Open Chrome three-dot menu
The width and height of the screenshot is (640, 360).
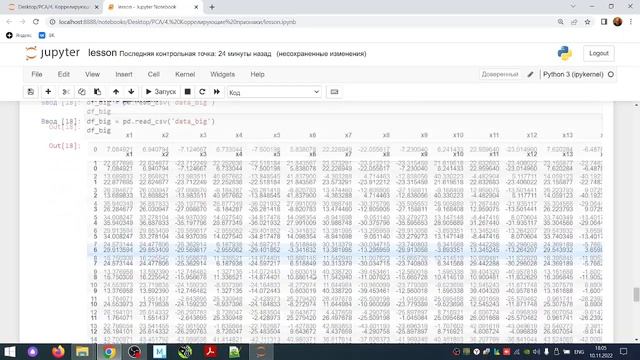click(x=631, y=22)
